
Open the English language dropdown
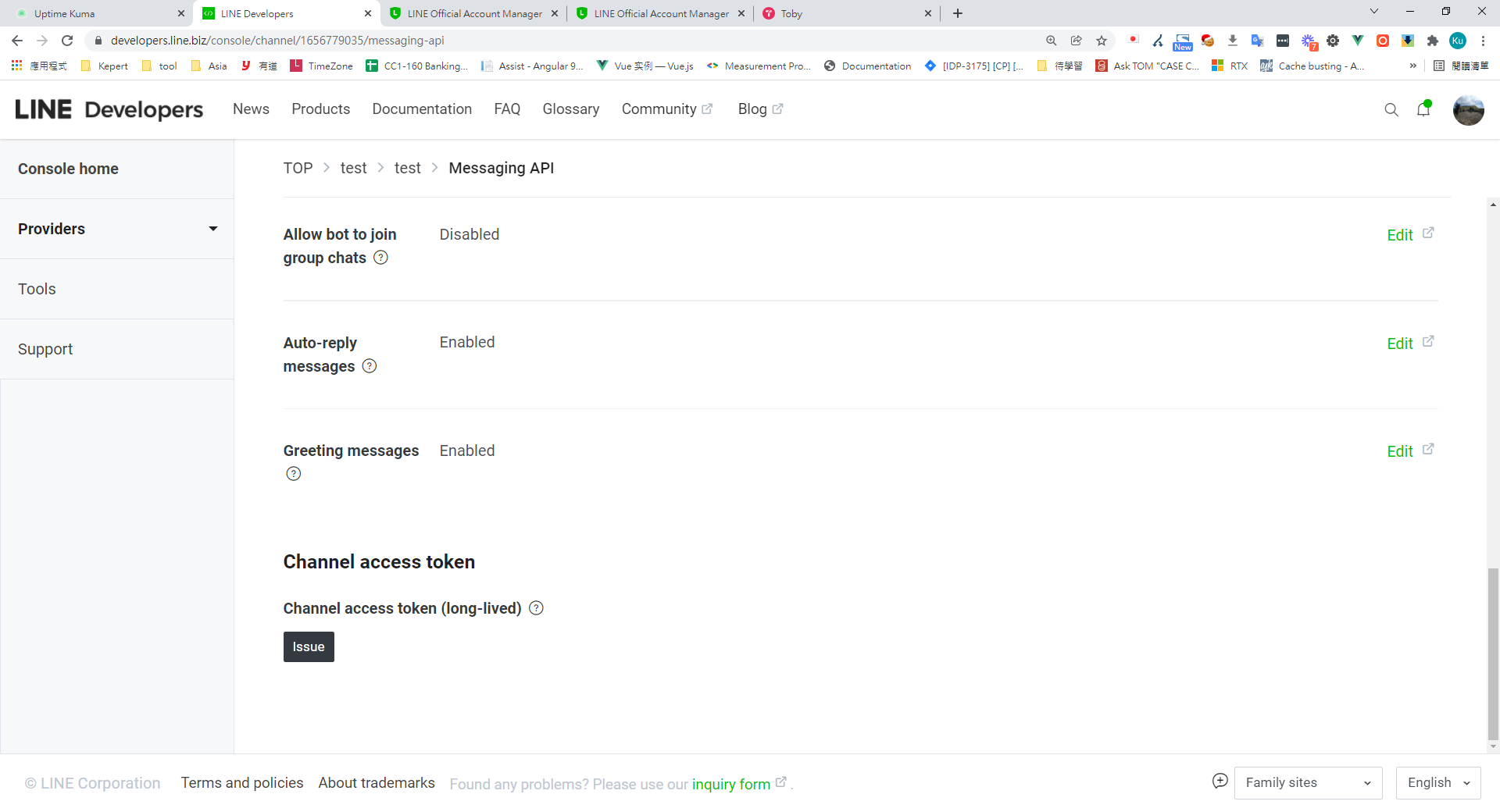tap(1437, 783)
